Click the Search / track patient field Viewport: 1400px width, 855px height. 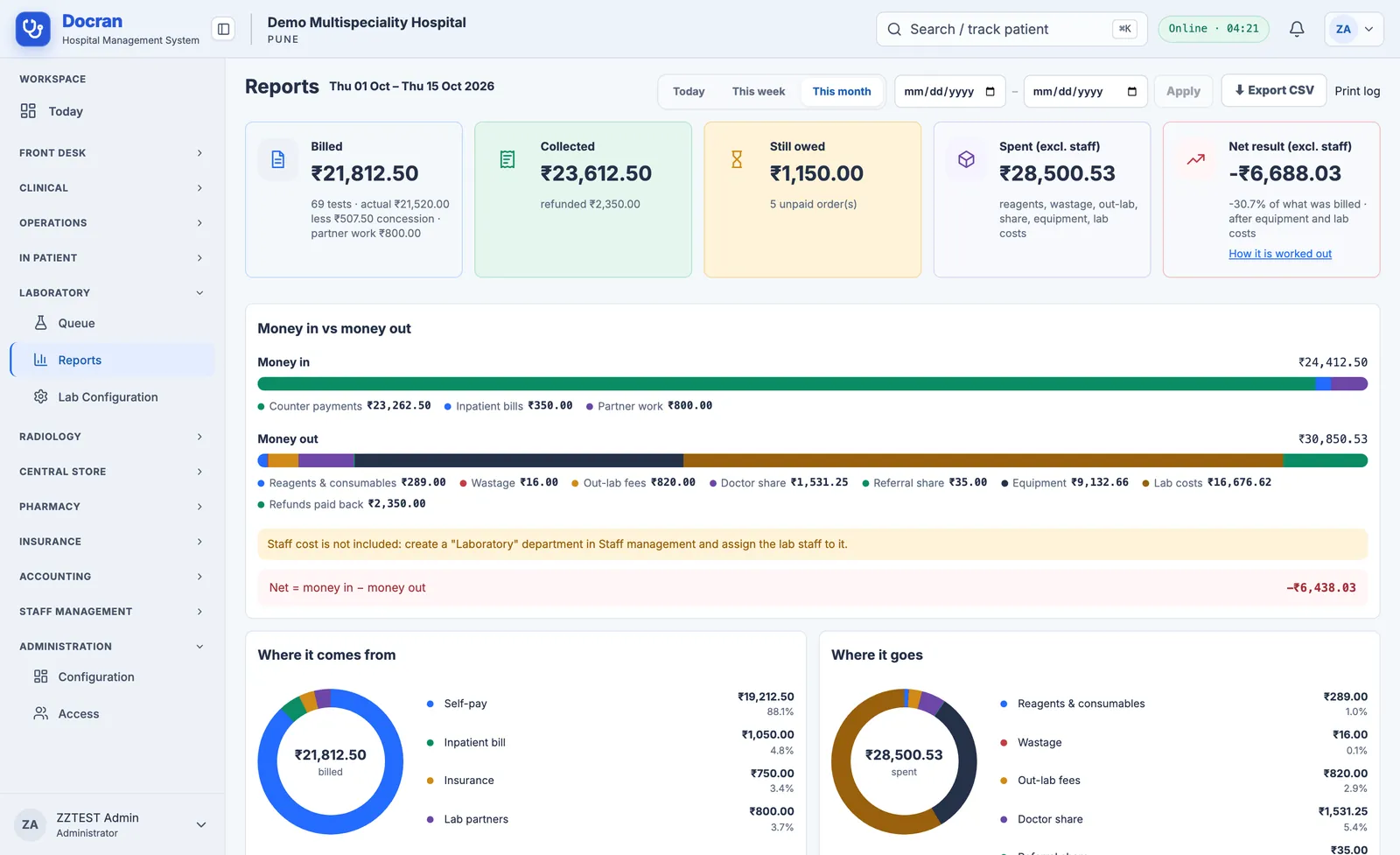[x=1011, y=29]
